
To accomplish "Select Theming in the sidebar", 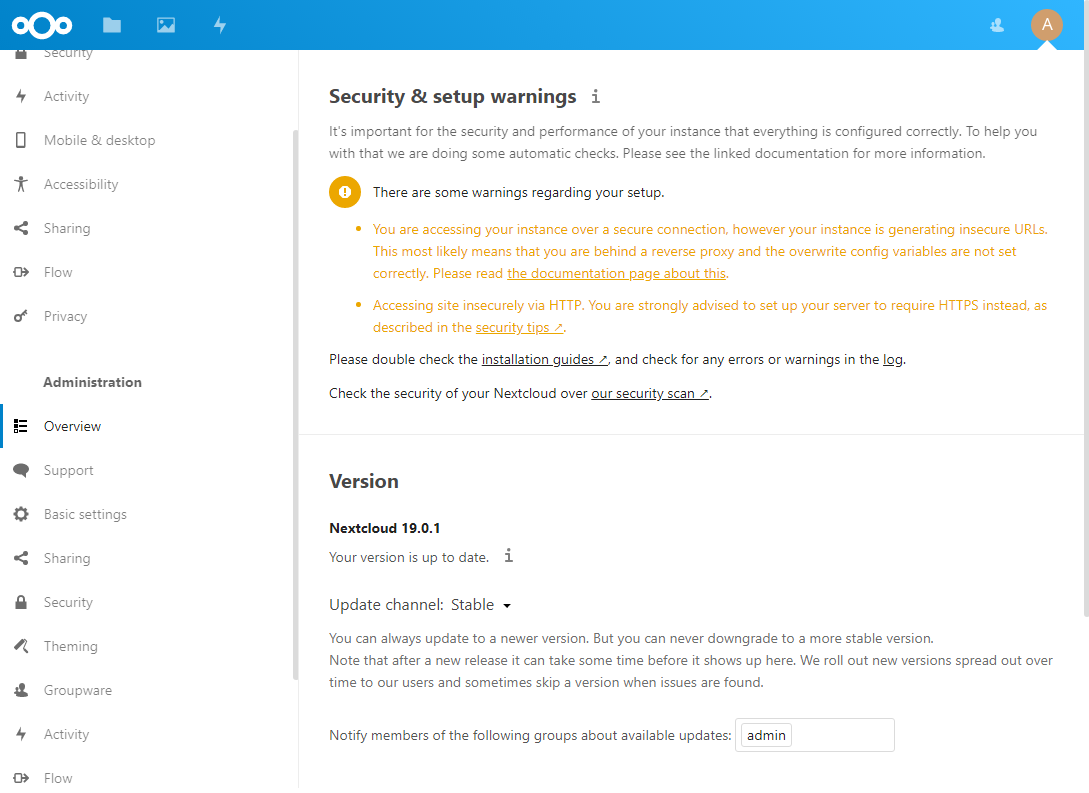I will coord(70,646).
